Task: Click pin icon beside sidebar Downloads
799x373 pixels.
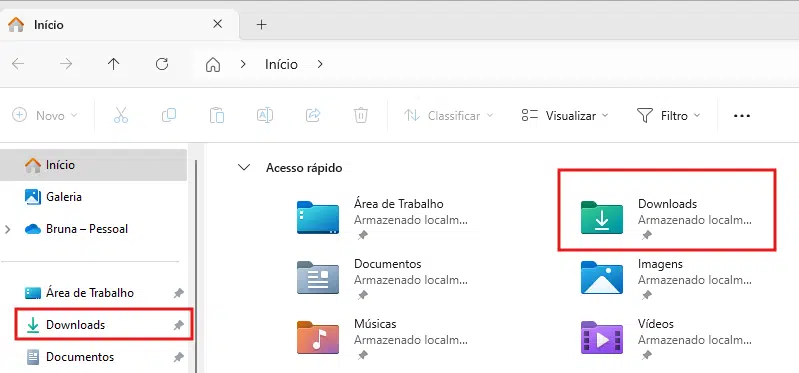Action: (x=178, y=325)
